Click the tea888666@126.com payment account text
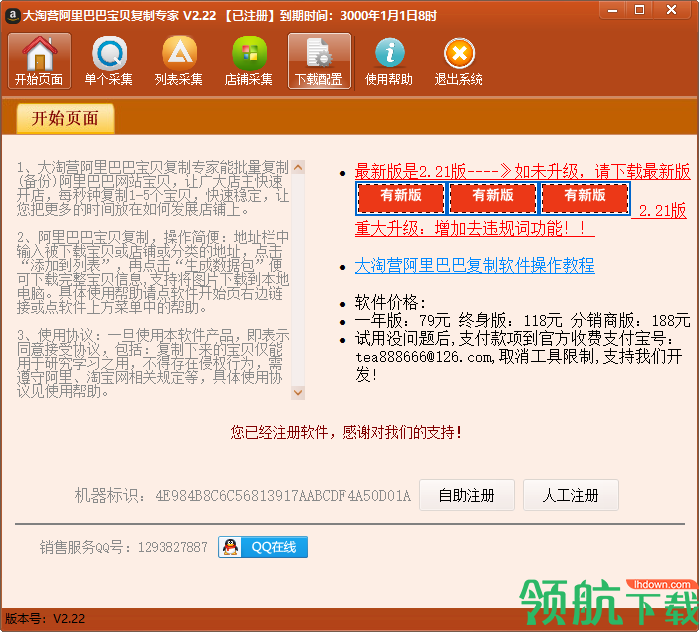Screen dimensions: 699x632 (x=424, y=357)
